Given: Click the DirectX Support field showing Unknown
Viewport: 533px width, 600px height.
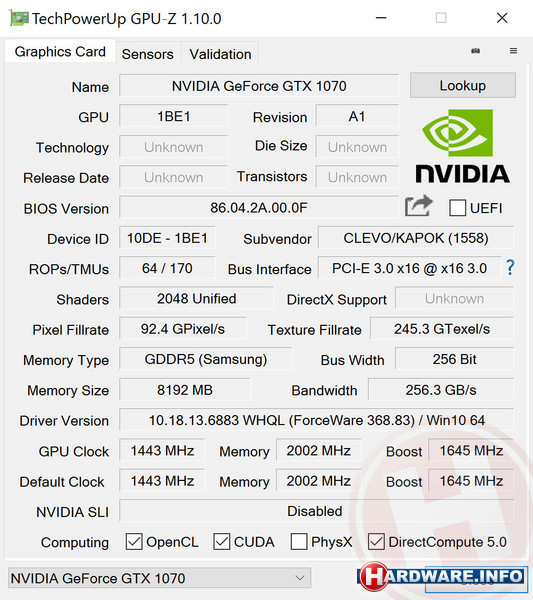Looking at the screenshot, I should 455,298.
